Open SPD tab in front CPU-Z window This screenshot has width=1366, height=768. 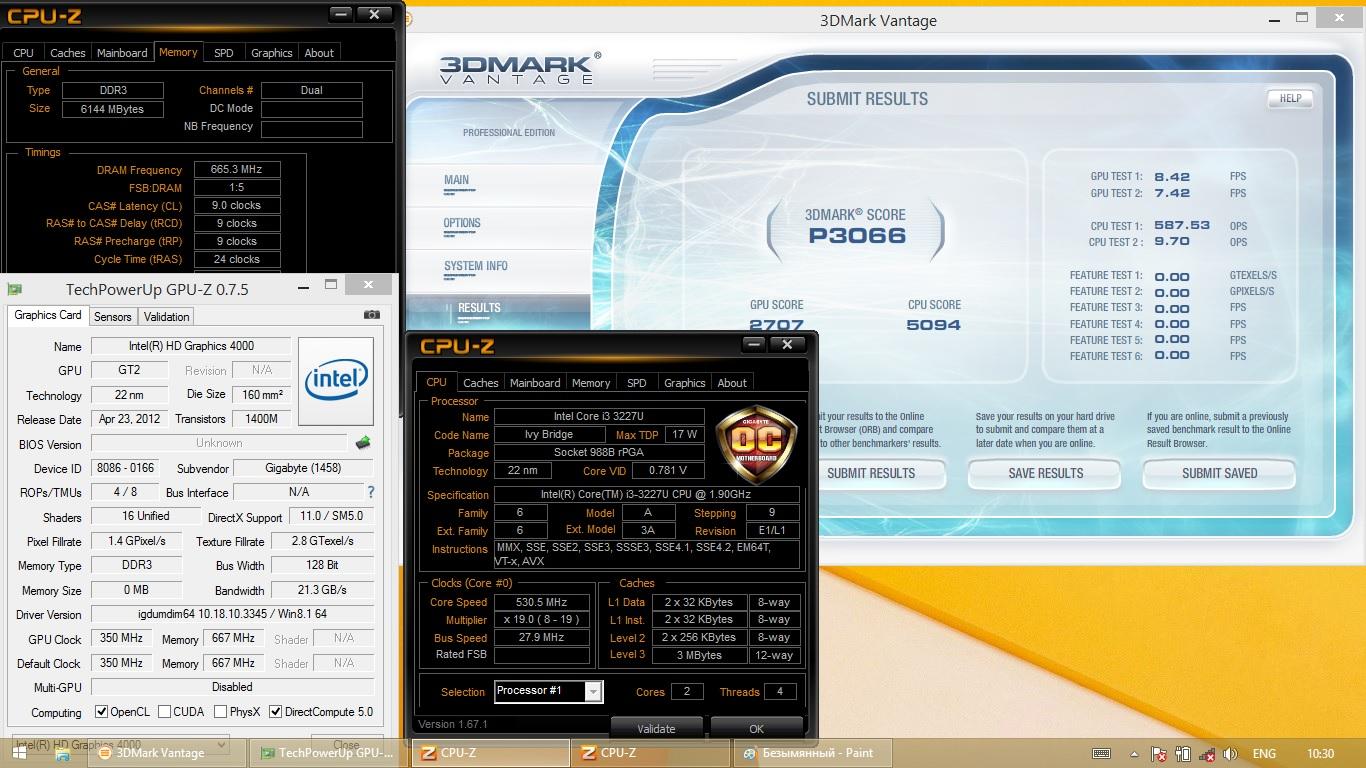pyautogui.click(x=637, y=383)
